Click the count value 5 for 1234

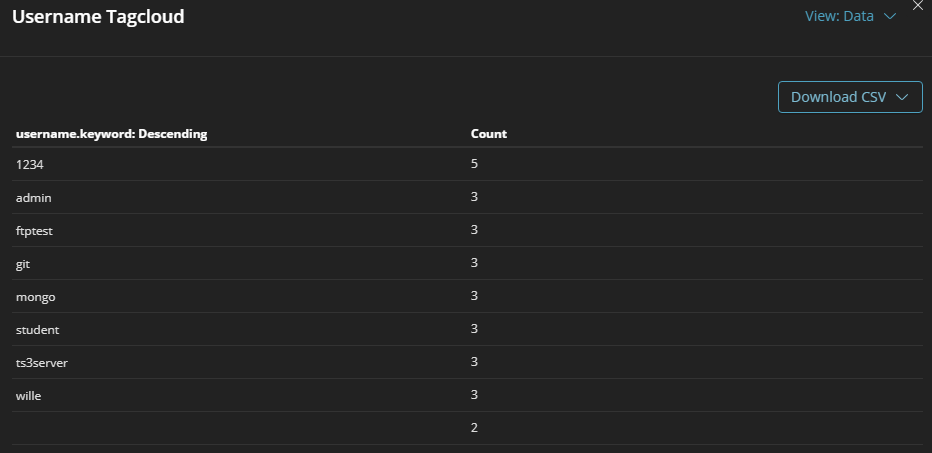(x=474, y=164)
